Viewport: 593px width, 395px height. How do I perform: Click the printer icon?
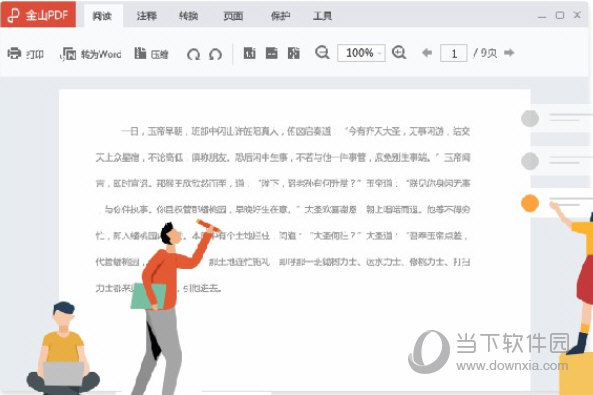point(14,53)
